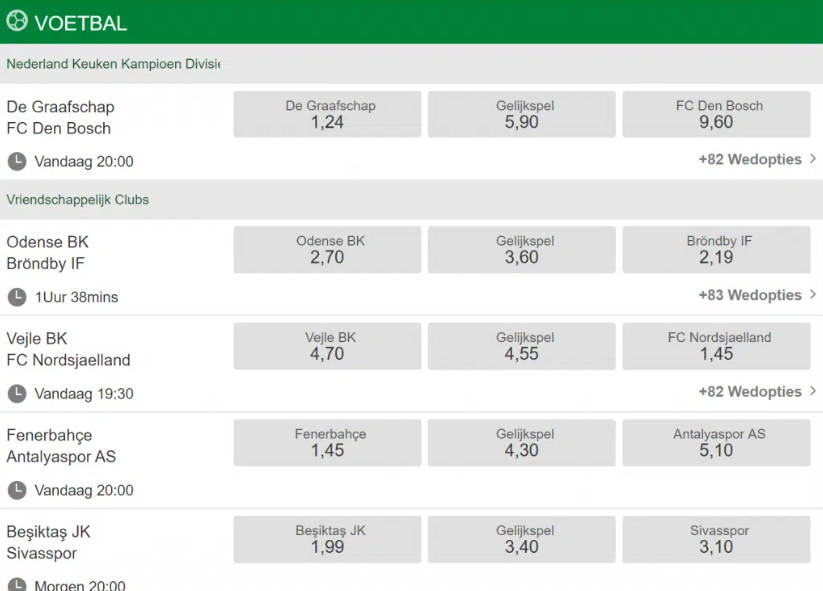The height and width of the screenshot is (591, 823).
Task: Choose Bröndby IF odds 2,19
Action: click(x=716, y=250)
